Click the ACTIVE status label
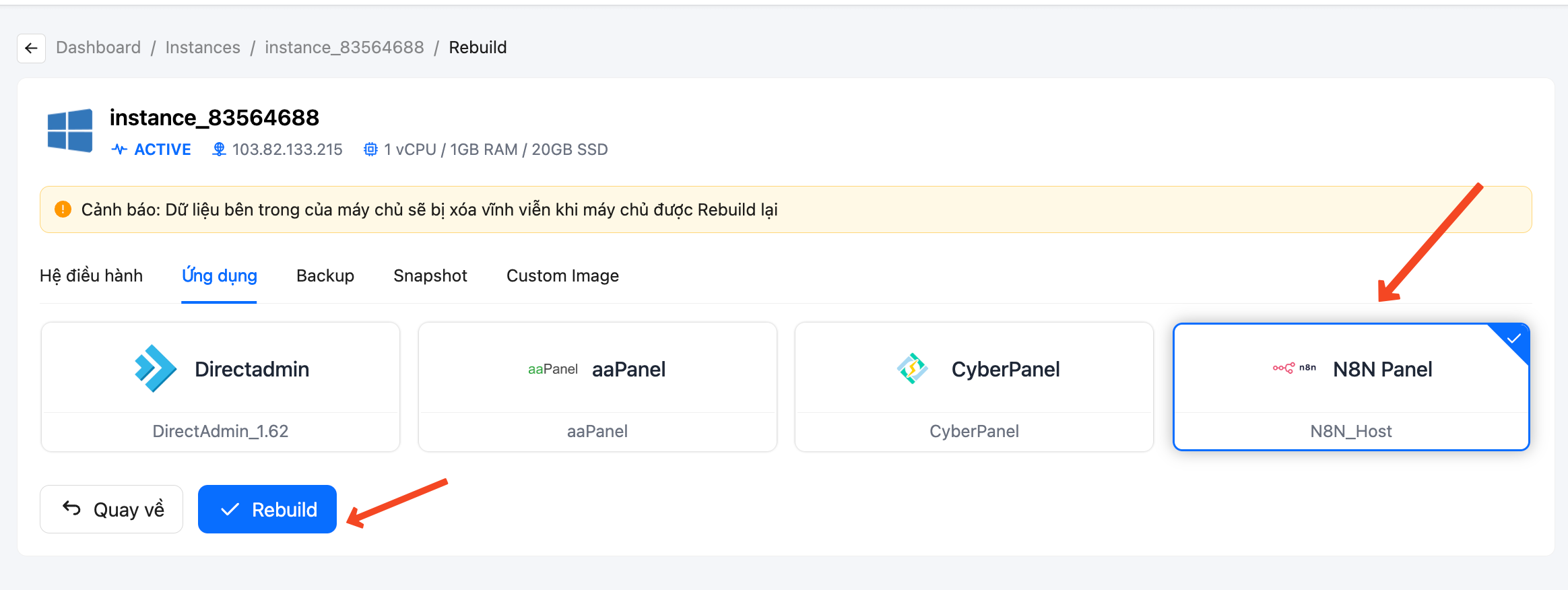Image resolution: width=1568 pixels, height=590 pixels. click(x=163, y=150)
